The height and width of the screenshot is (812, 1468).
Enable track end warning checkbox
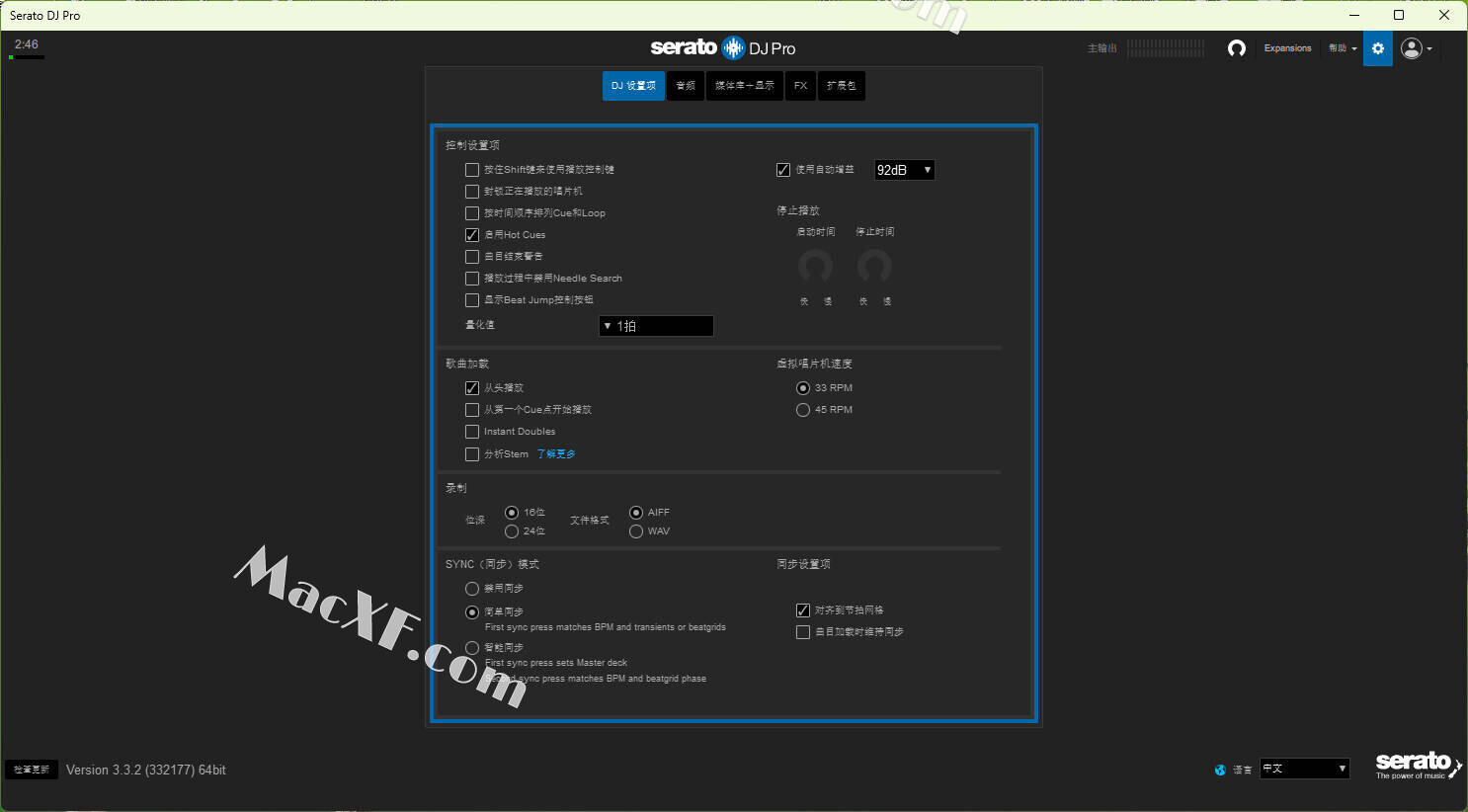pos(472,257)
